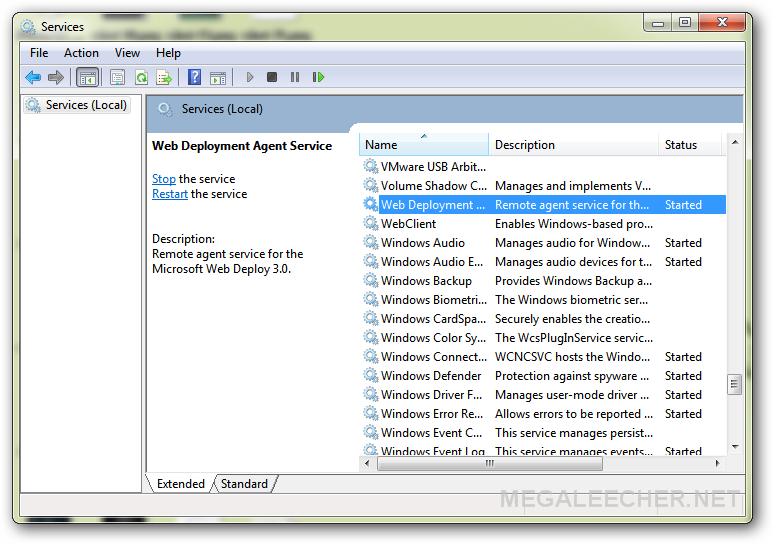Viewport: 773px width, 544px height.
Task: Open the Help menu
Action: pyautogui.click(x=168, y=53)
